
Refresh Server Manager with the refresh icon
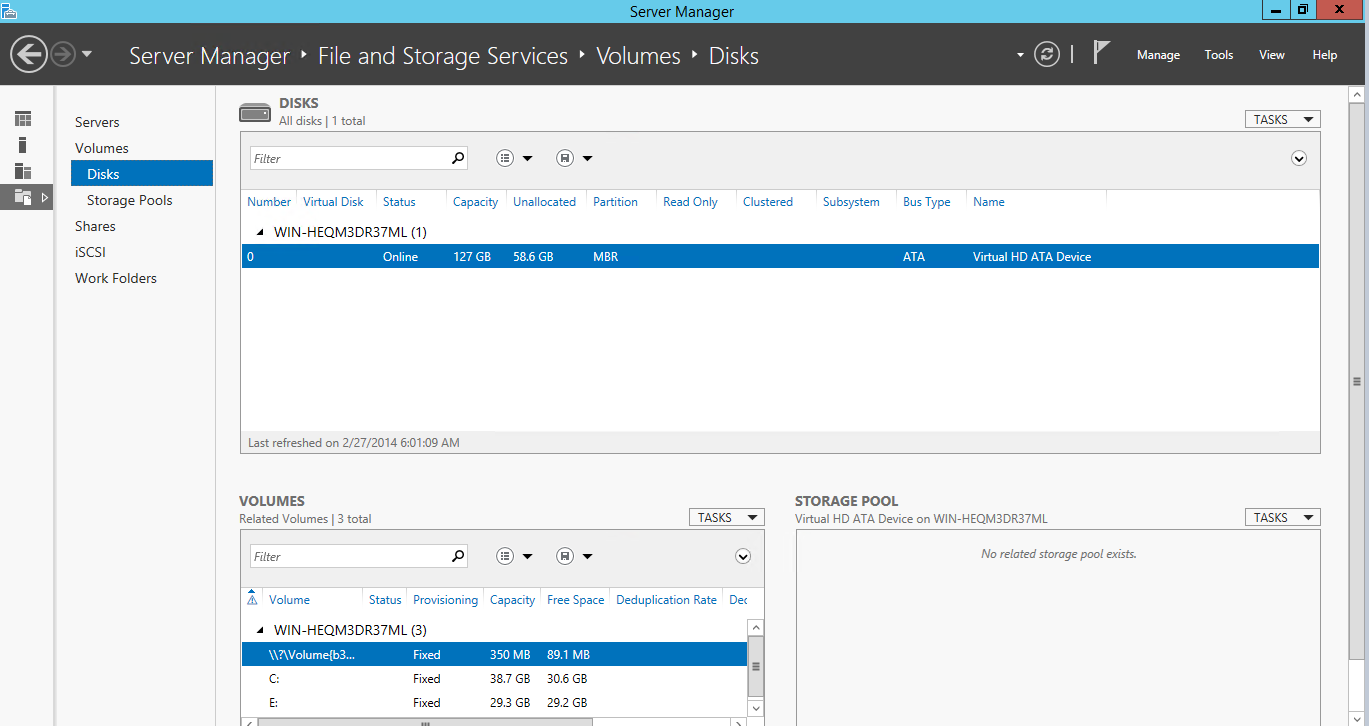pos(1047,54)
